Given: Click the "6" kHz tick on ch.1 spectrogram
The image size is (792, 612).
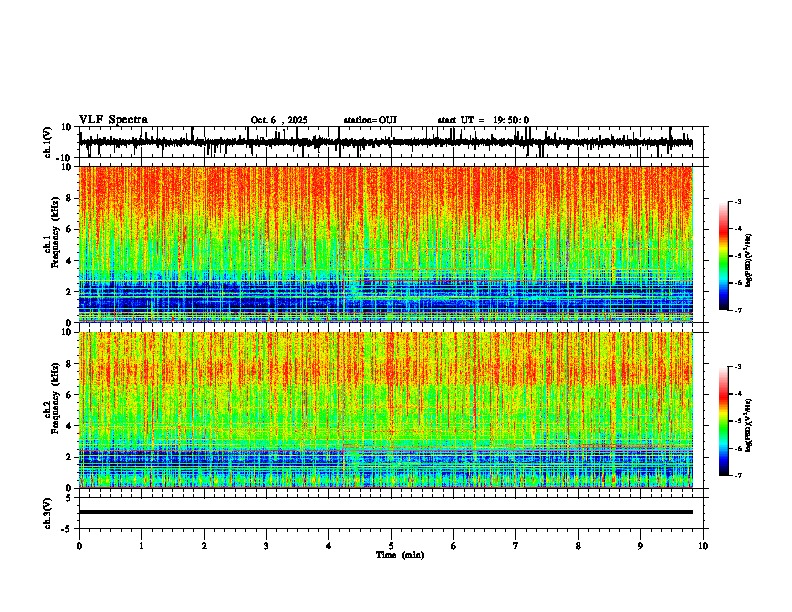Looking at the screenshot, I should click(x=69, y=229).
